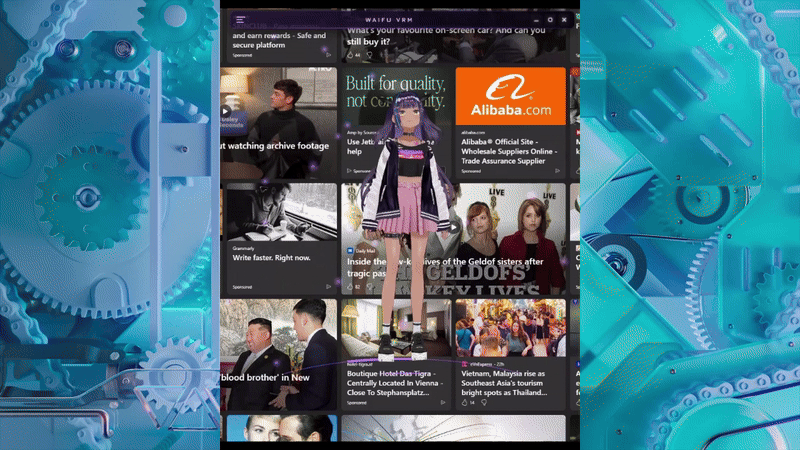Open 'watching archive footage' headline
The height and width of the screenshot is (450, 800).
(x=275, y=146)
